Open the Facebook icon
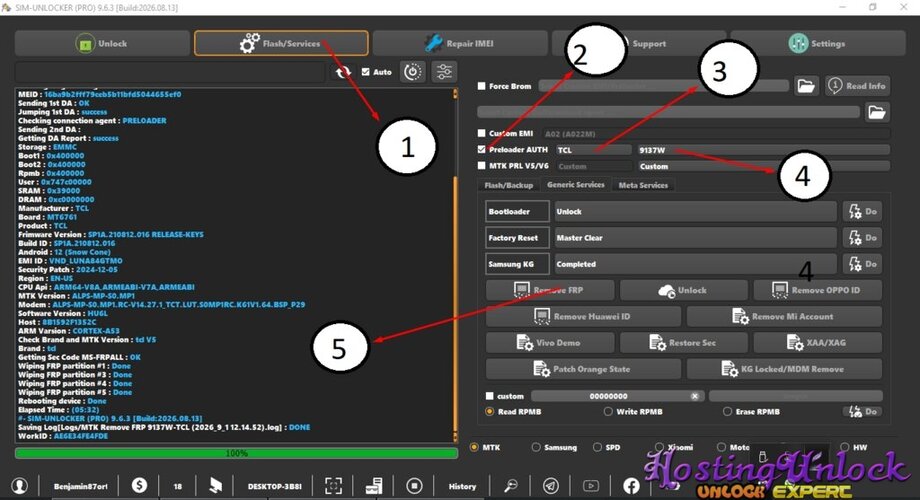The width and height of the screenshot is (920, 500). 631,485
